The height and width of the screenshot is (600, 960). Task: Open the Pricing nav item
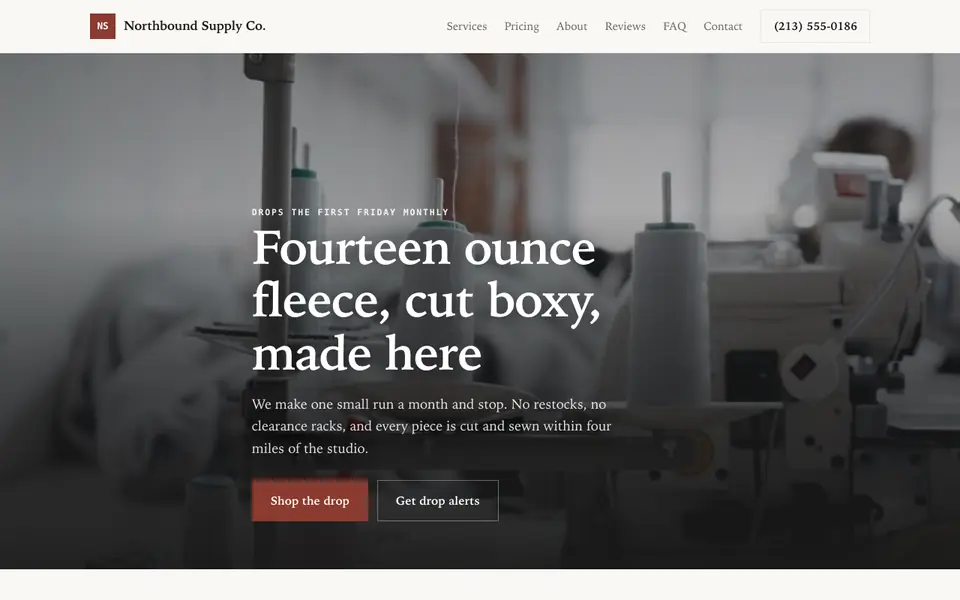point(522,26)
